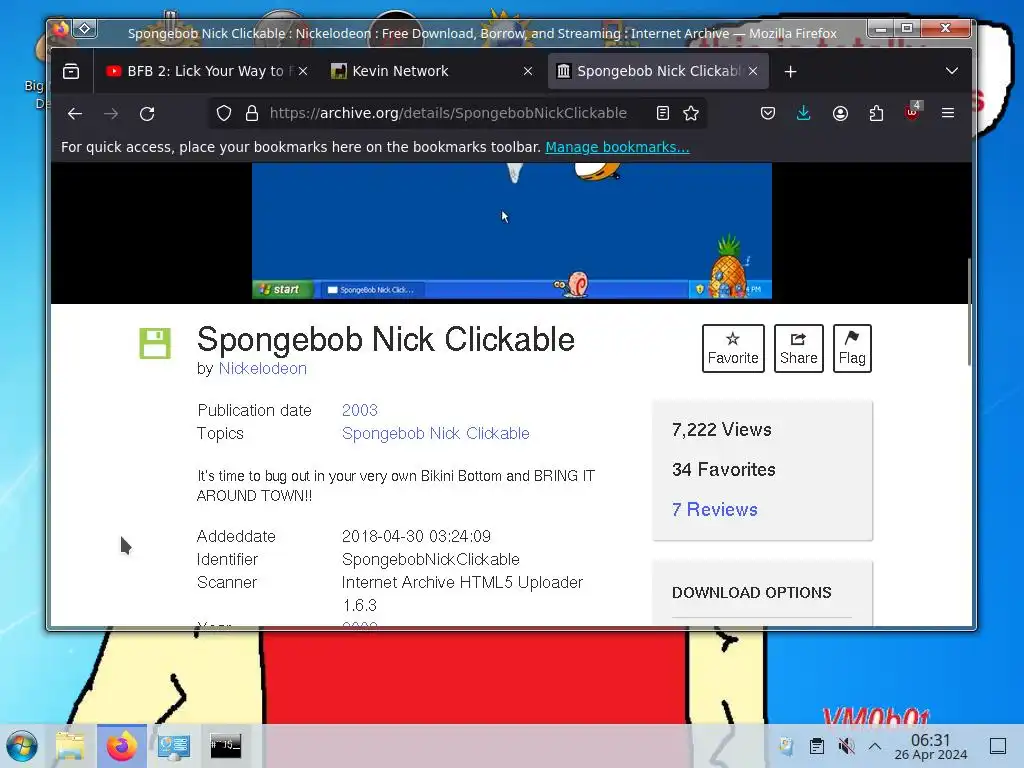Open Spongebob Nick Clickable topic link
1024x768 pixels.
(x=436, y=434)
